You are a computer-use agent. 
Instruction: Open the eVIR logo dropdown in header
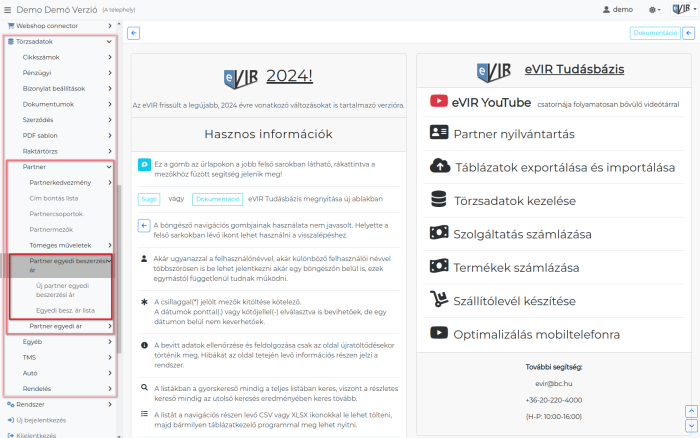pyautogui.click(x=682, y=9)
